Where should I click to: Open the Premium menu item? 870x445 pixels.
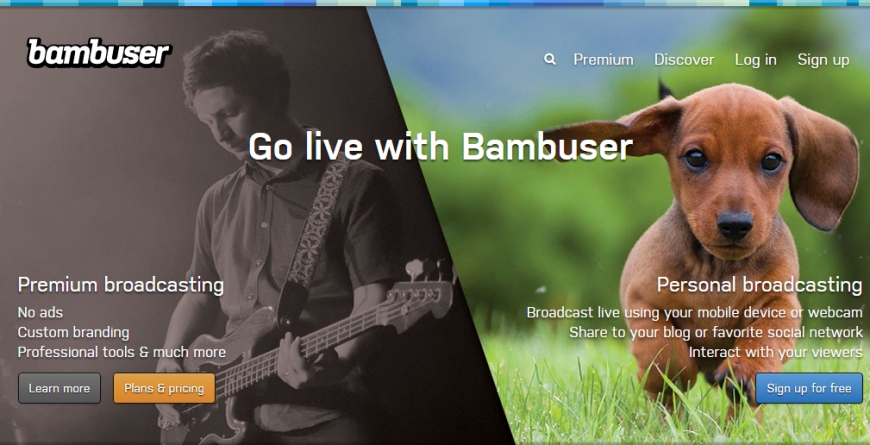[603, 59]
